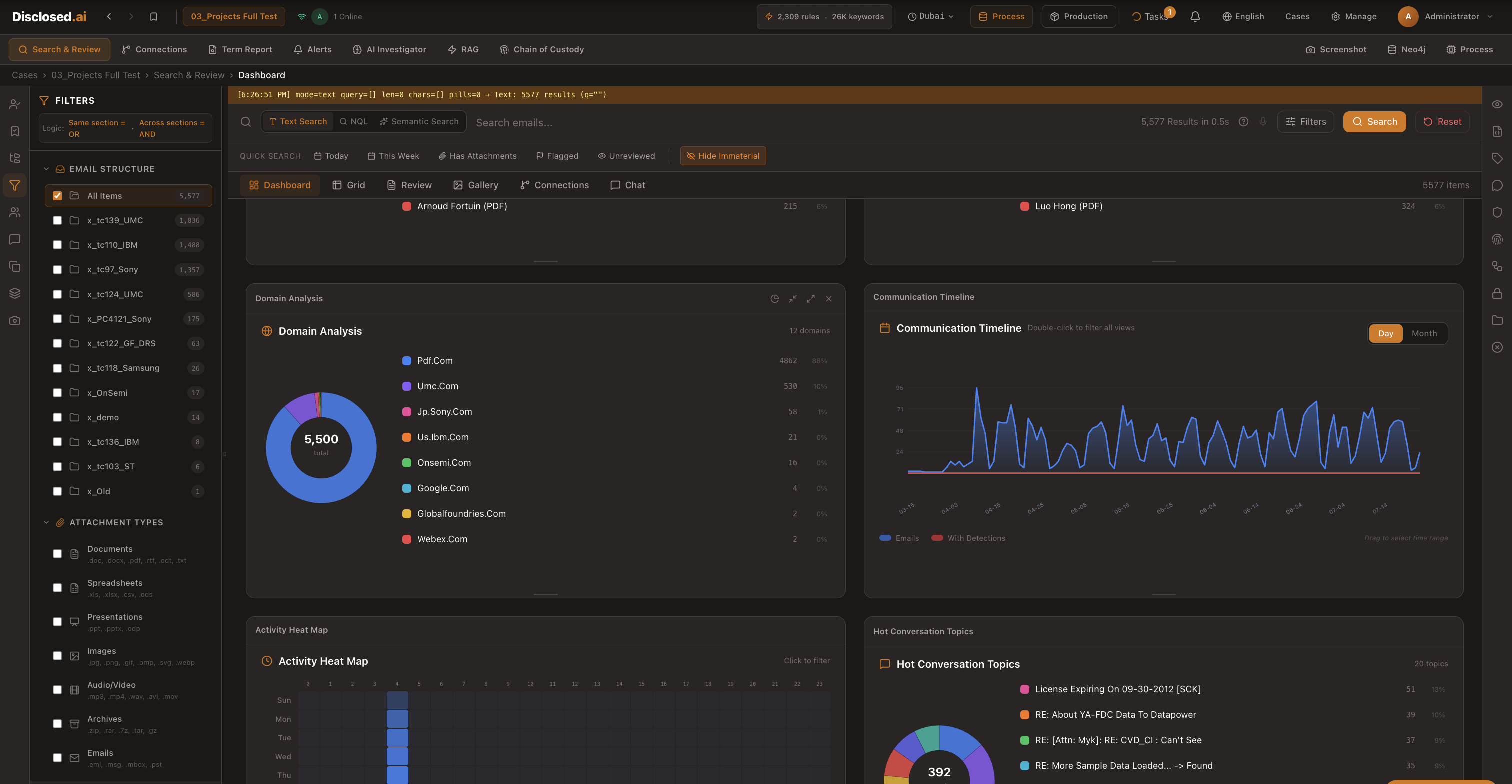
Task: Open the tree hierarchy icon in left sidebar
Action: [x=15, y=158]
